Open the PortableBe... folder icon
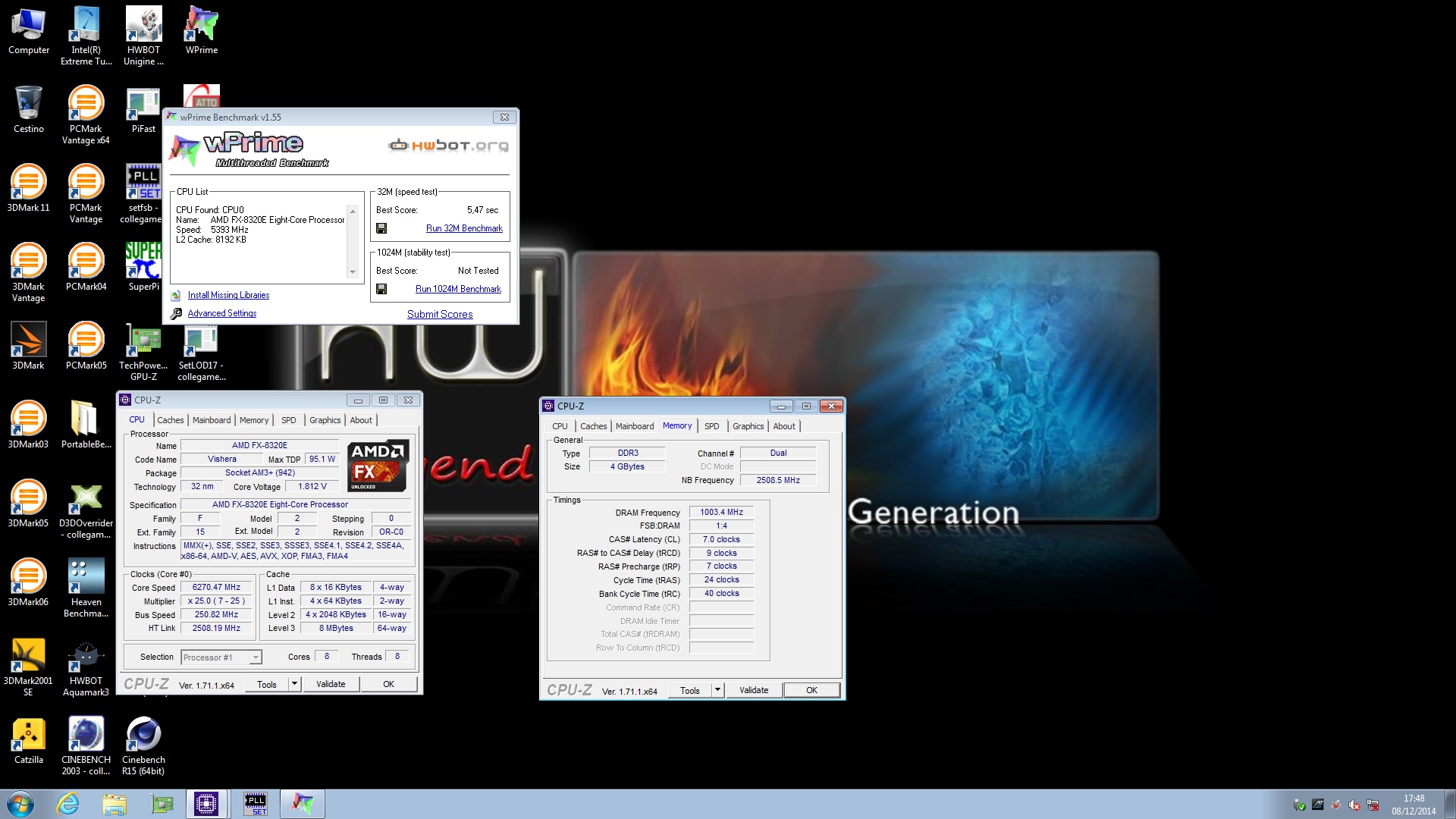The image size is (1456, 819). point(86,425)
